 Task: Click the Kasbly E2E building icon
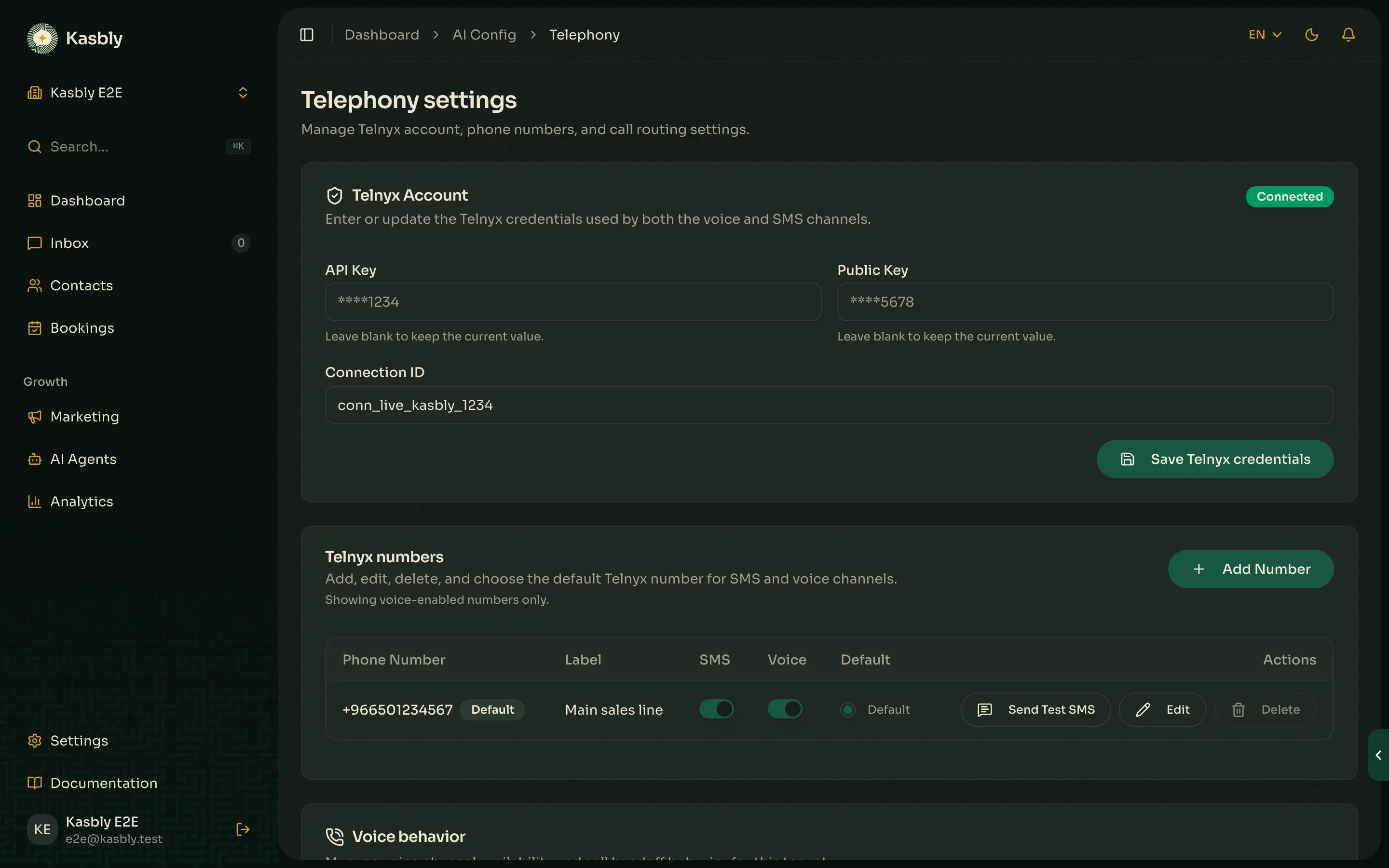click(34, 93)
